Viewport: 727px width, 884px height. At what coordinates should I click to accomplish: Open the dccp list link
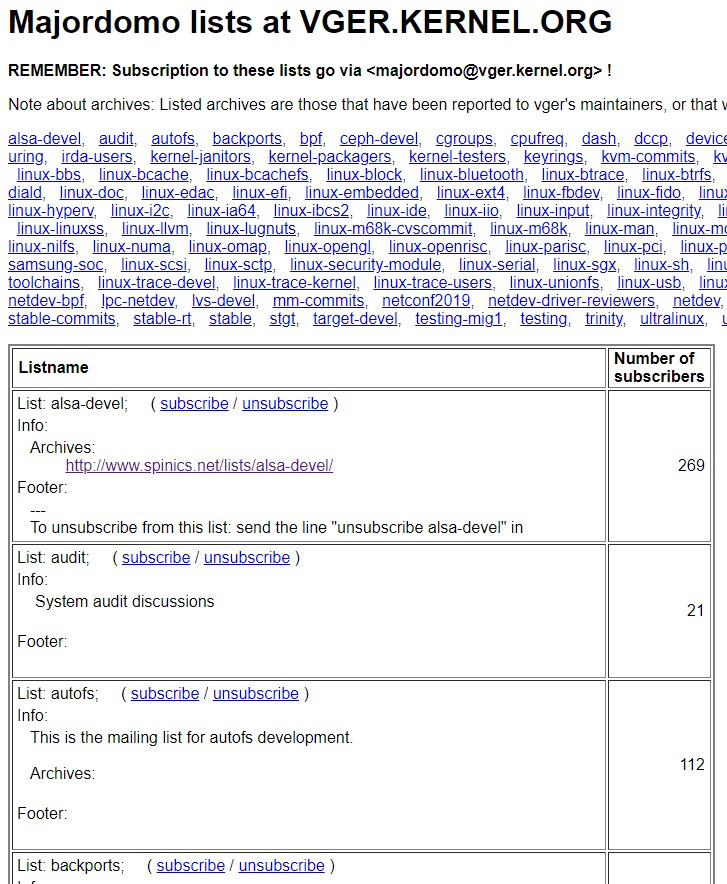[x=650, y=139]
